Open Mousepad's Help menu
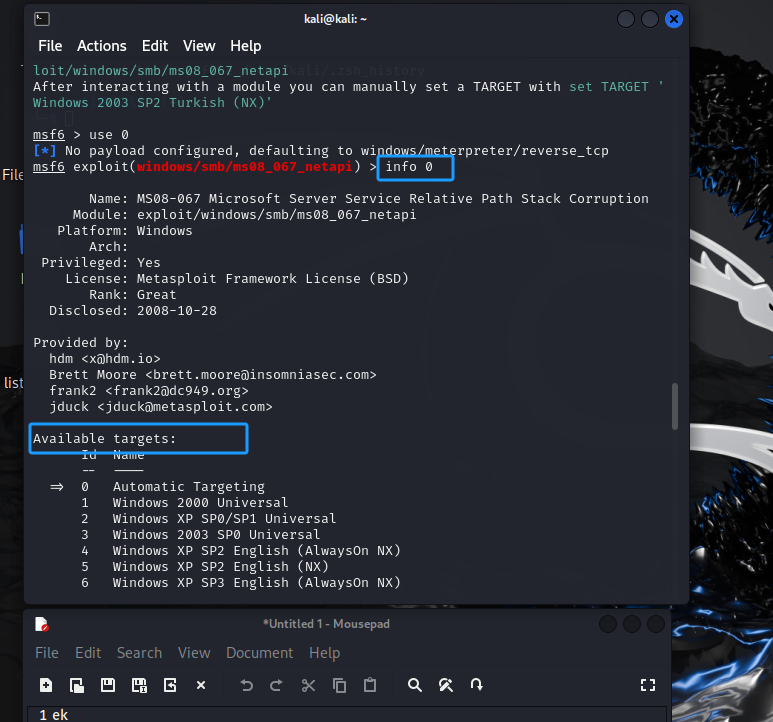This screenshot has width=773, height=722. click(324, 653)
